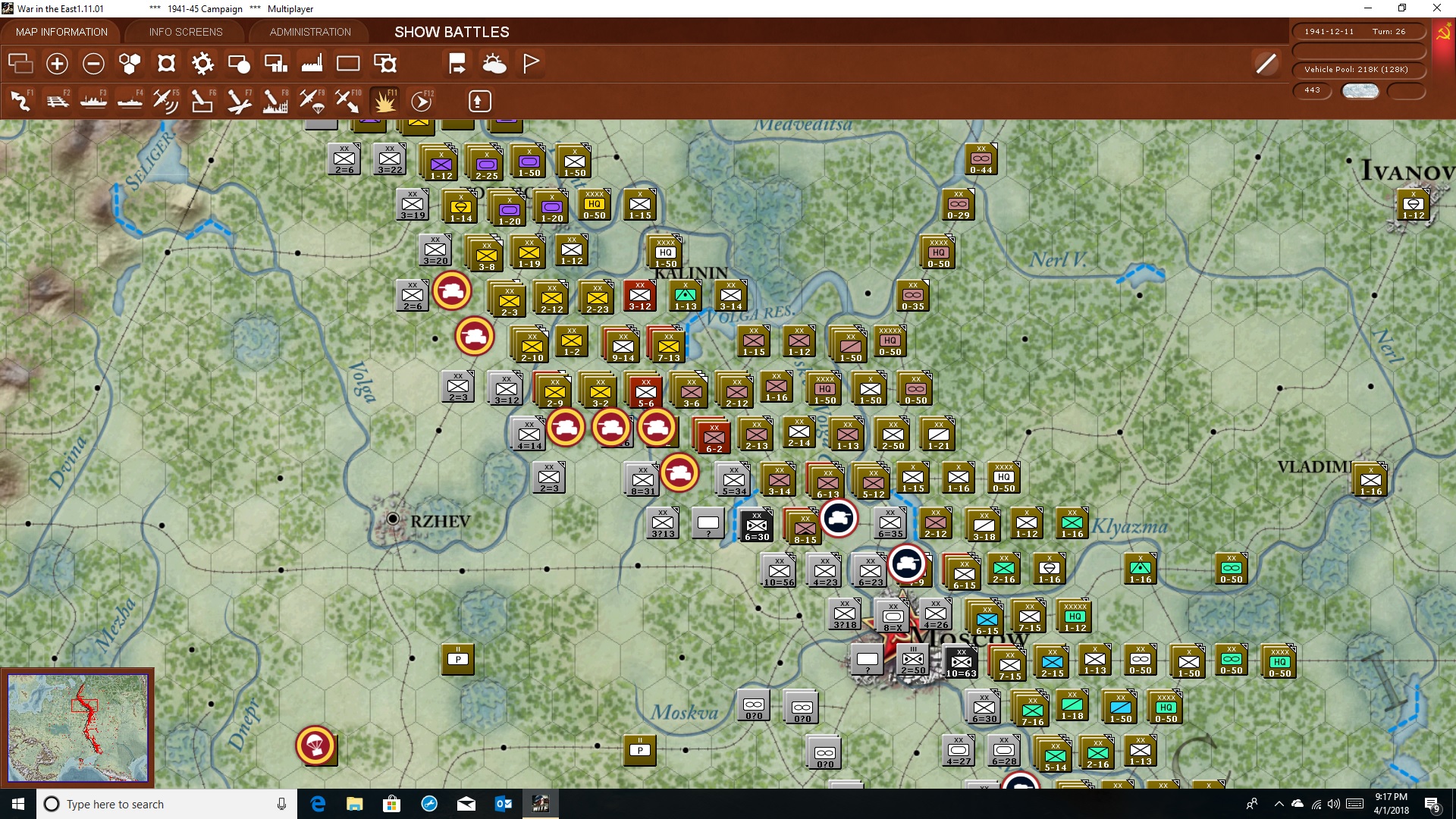Click the minimap thumbnail

tap(77, 728)
